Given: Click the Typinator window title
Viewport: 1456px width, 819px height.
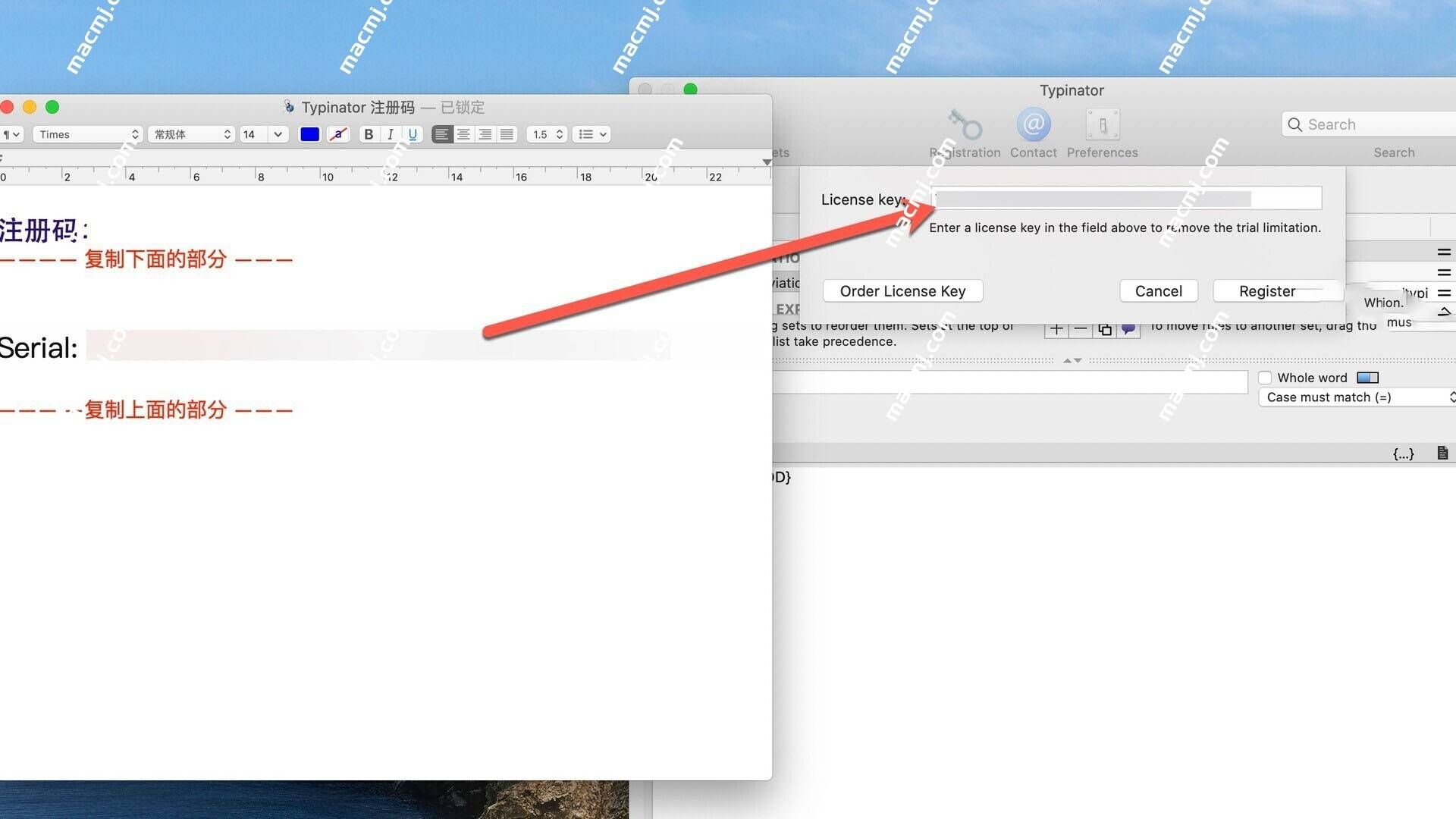Looking at the screenshot, I should 1072,90.
